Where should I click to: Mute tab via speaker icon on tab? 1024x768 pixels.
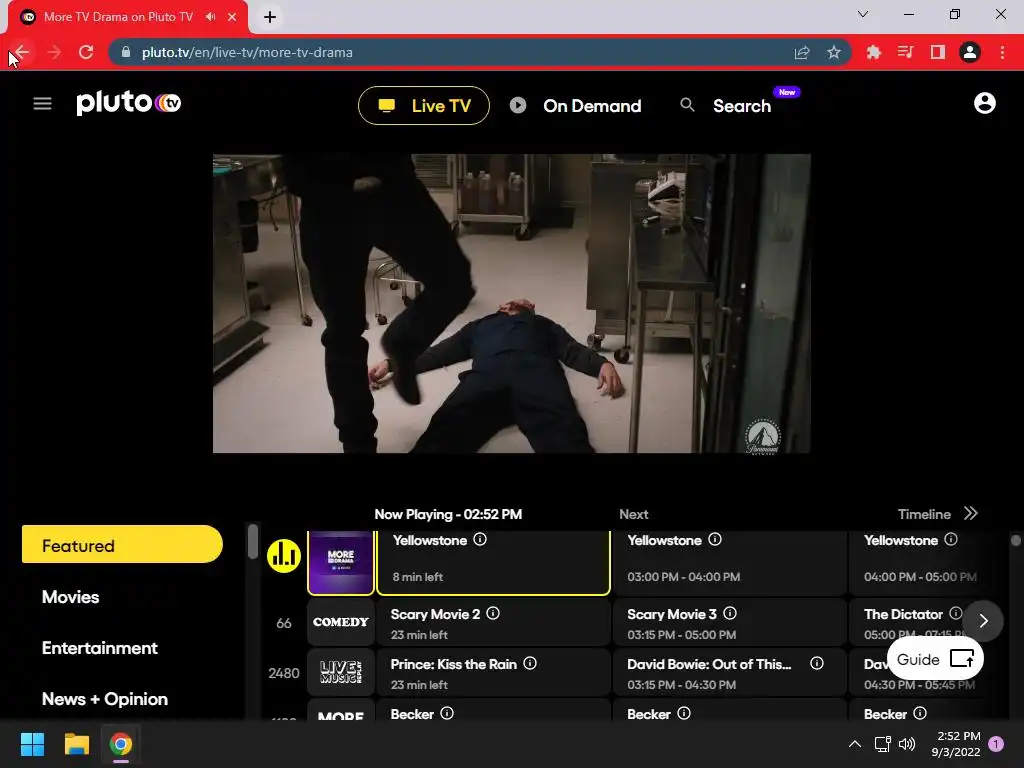tap(210, 17)
